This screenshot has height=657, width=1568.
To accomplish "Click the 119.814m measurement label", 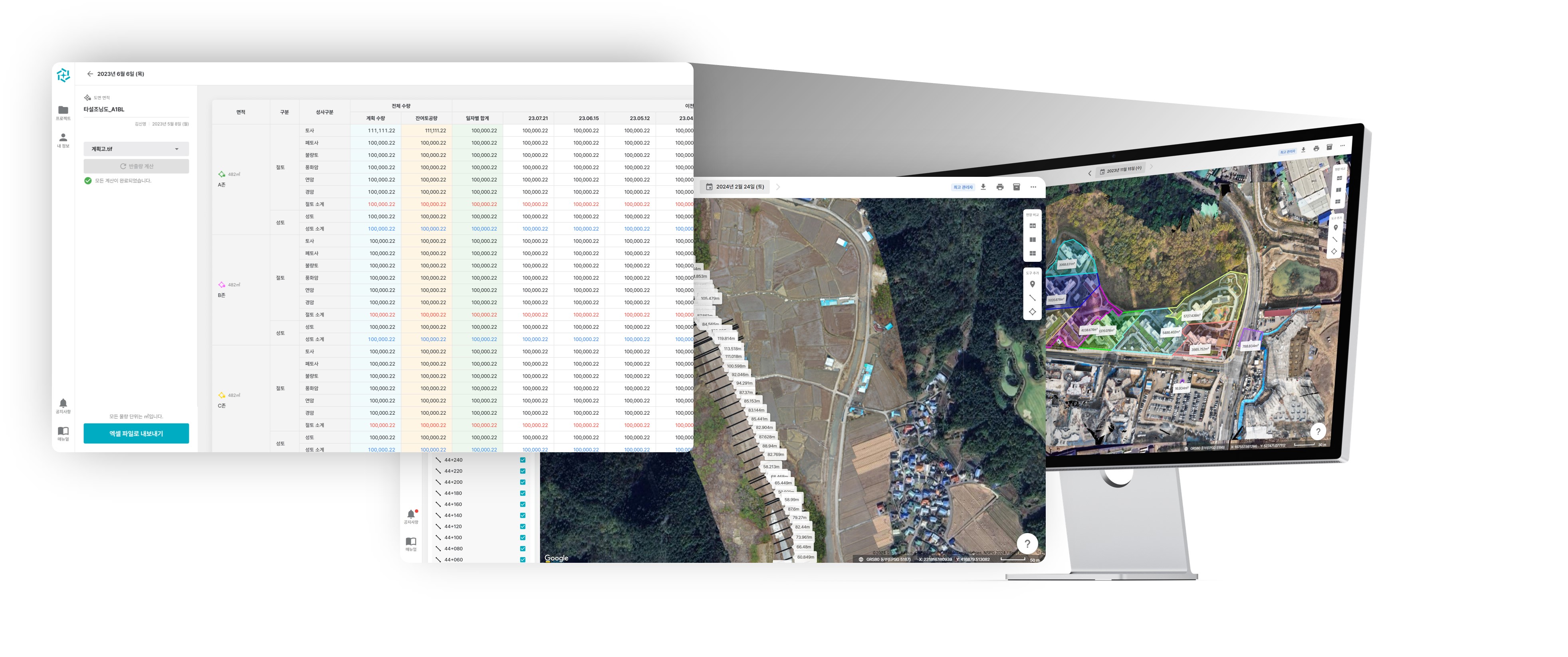I will [x=726, y=338].
